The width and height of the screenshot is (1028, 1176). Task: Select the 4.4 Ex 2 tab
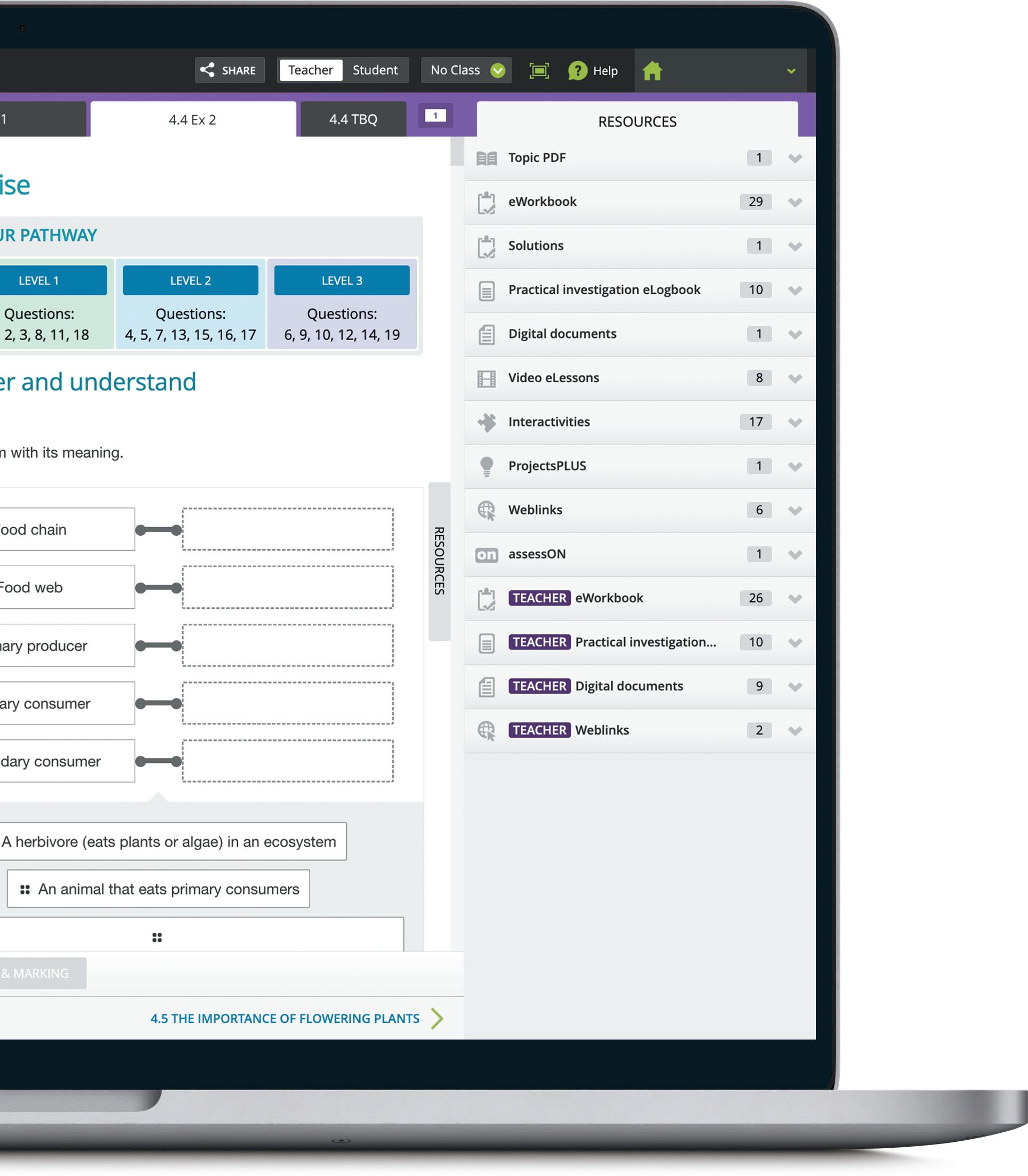coord(193,119)
